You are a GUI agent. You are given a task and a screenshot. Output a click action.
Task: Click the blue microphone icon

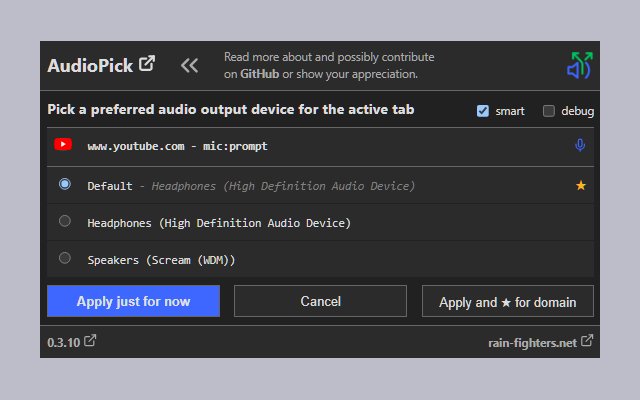580,146
